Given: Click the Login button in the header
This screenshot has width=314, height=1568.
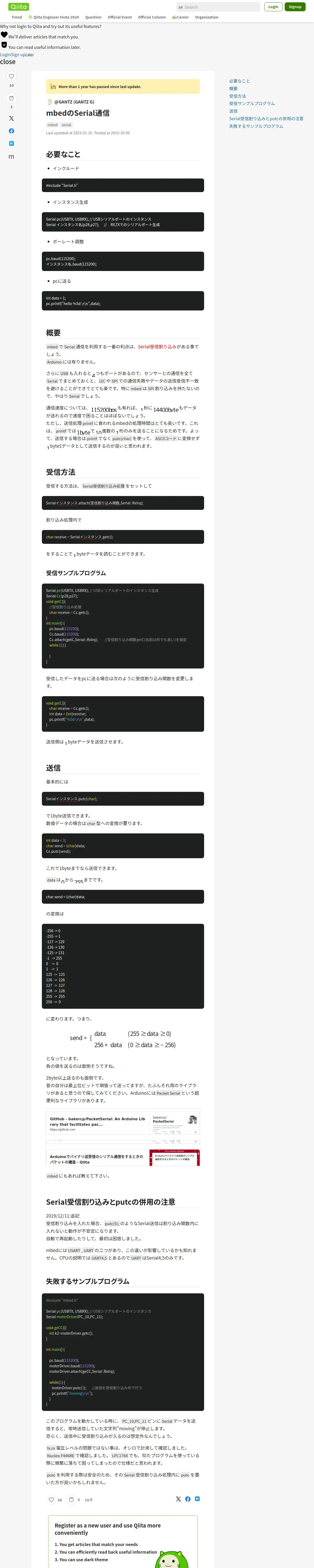Looking at the screenshot, I should click(x=273, y=7).
